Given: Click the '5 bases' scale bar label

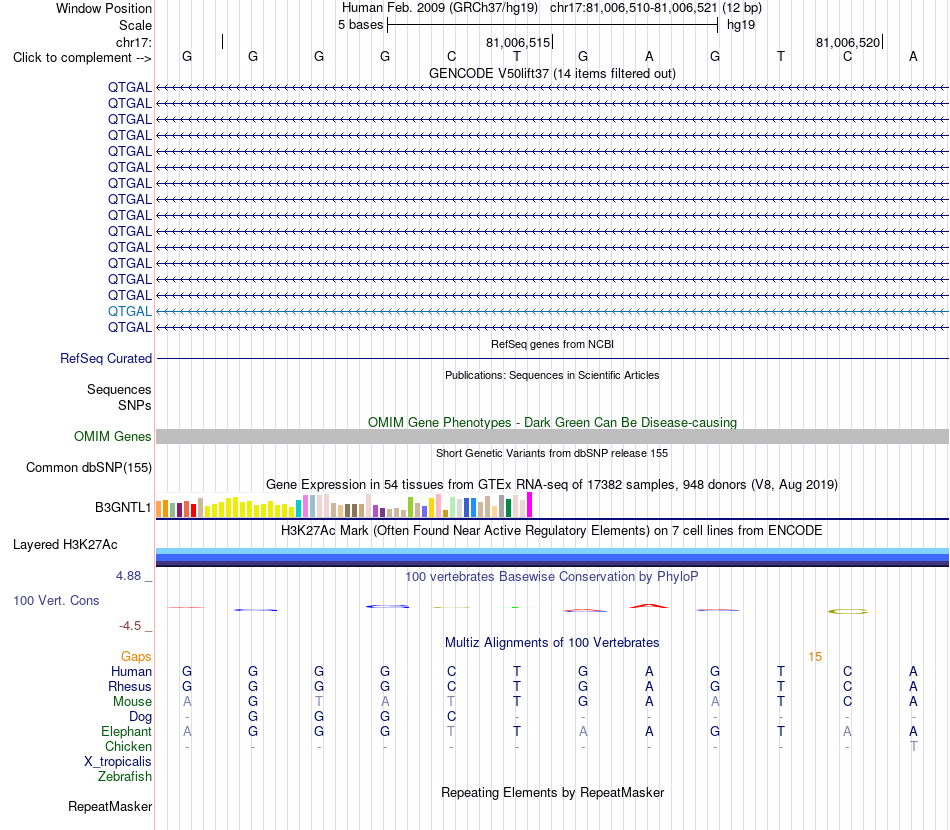Looking at the screenshot, I should pyautogui.click(x=360, y=25).
